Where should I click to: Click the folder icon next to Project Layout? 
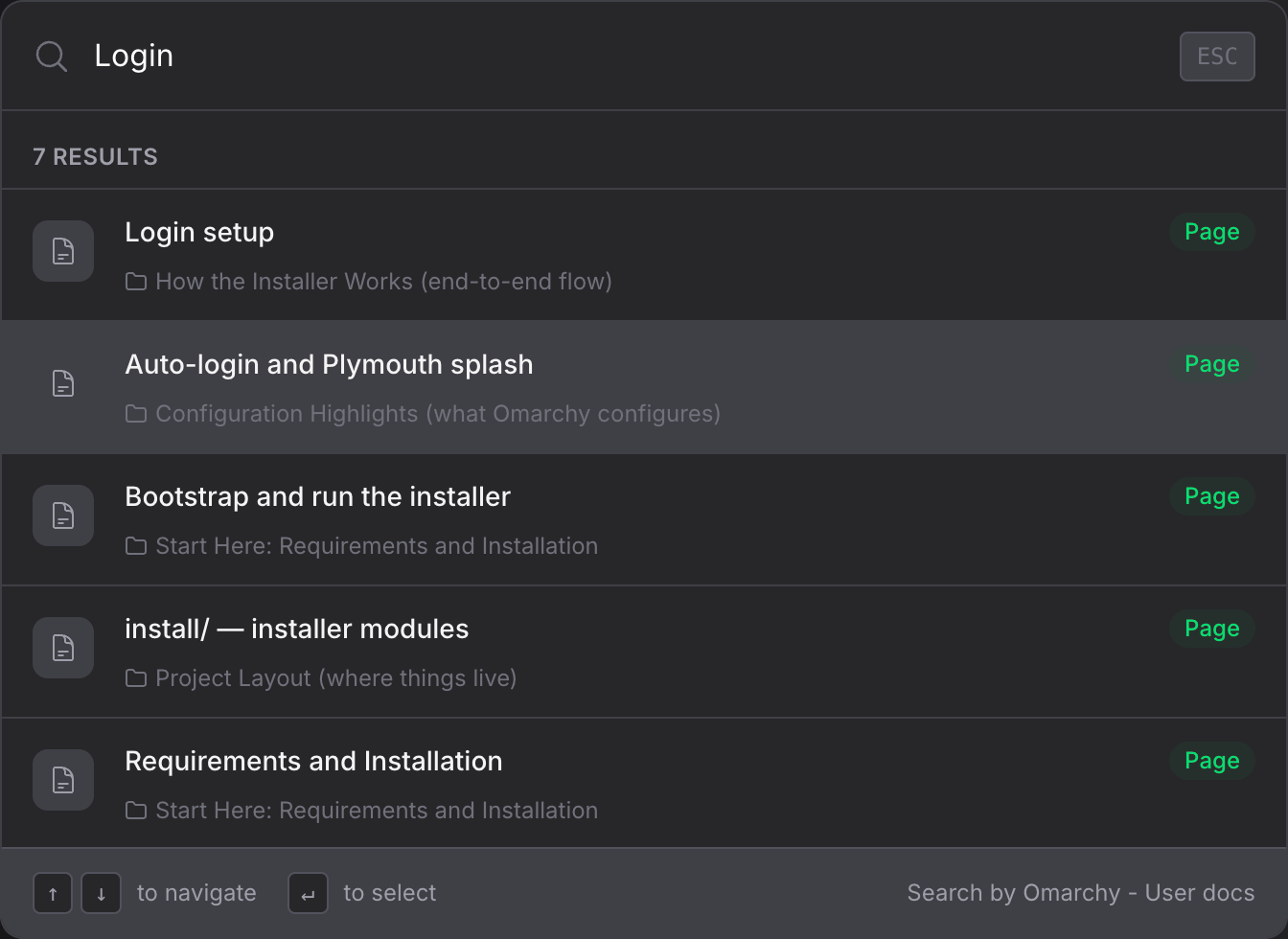click(136, 678)
